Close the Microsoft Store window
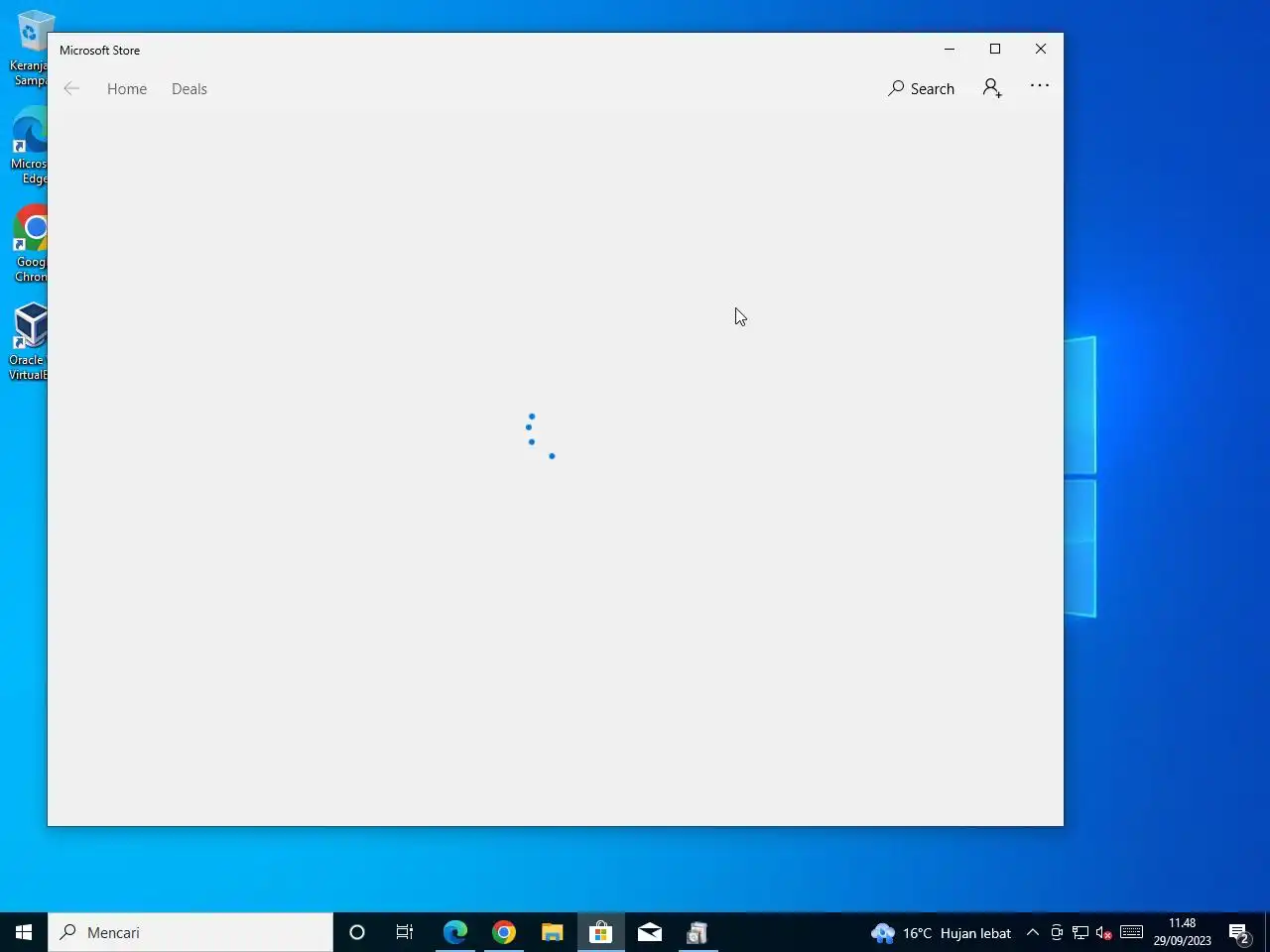 (x=1041, y=49)
